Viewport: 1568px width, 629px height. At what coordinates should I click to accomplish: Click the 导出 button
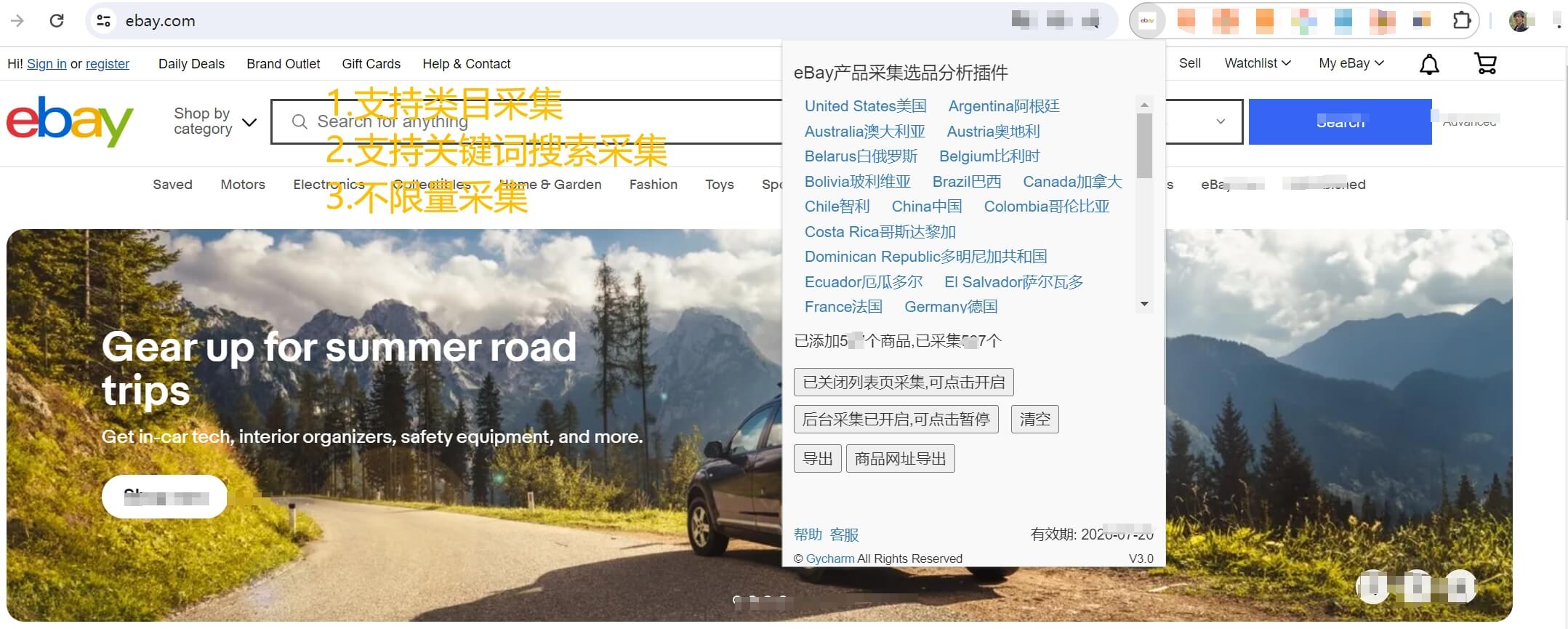click(x=818, y=459)
